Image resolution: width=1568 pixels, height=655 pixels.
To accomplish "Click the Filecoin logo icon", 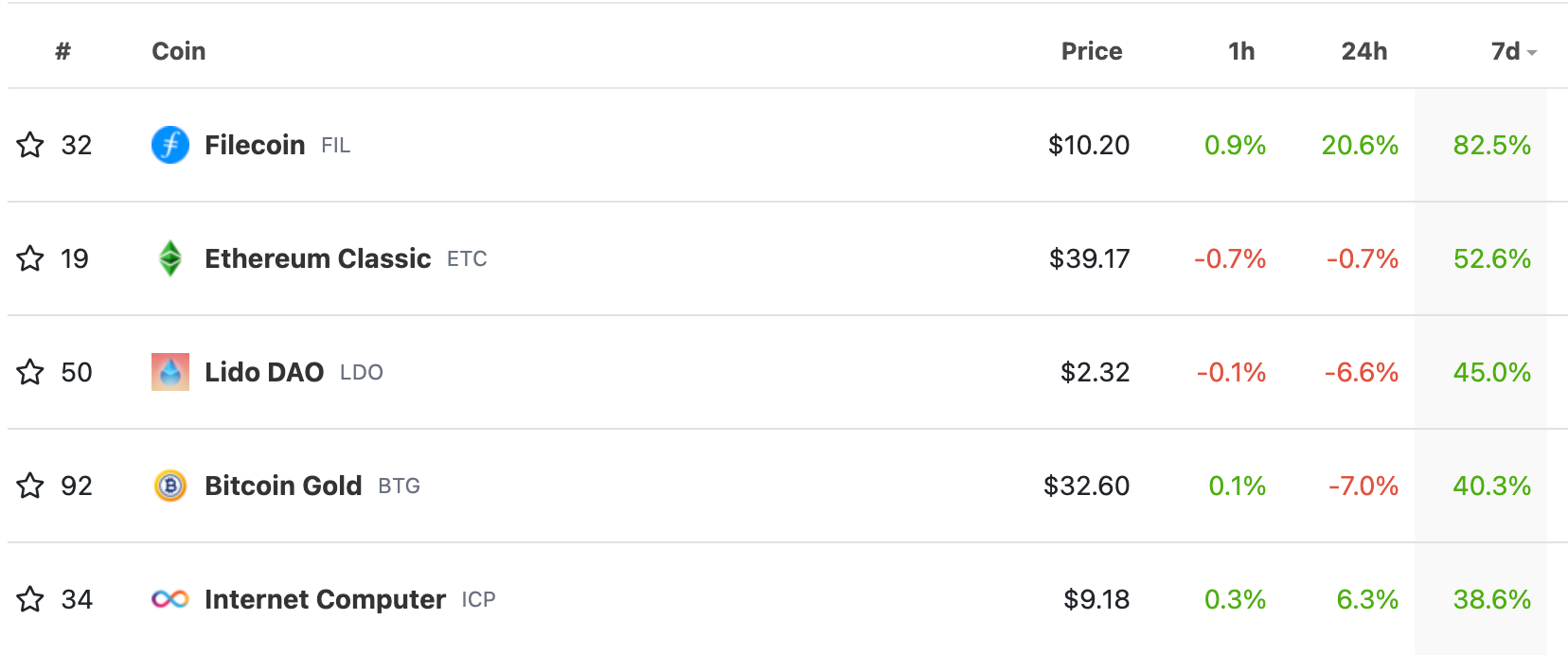I will 170,145.
